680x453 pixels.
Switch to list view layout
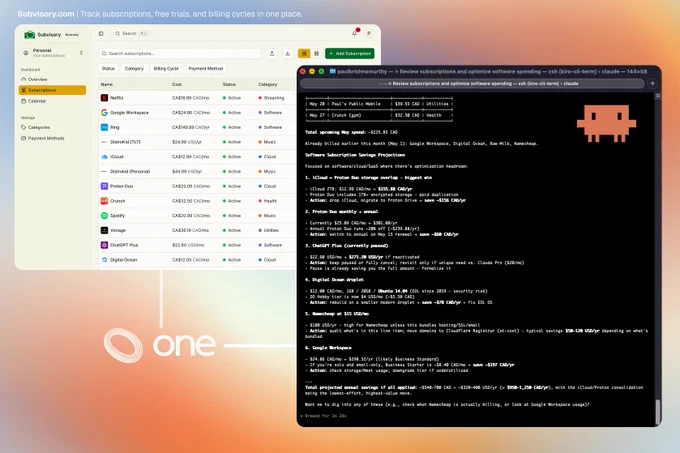tap(304, 53)
